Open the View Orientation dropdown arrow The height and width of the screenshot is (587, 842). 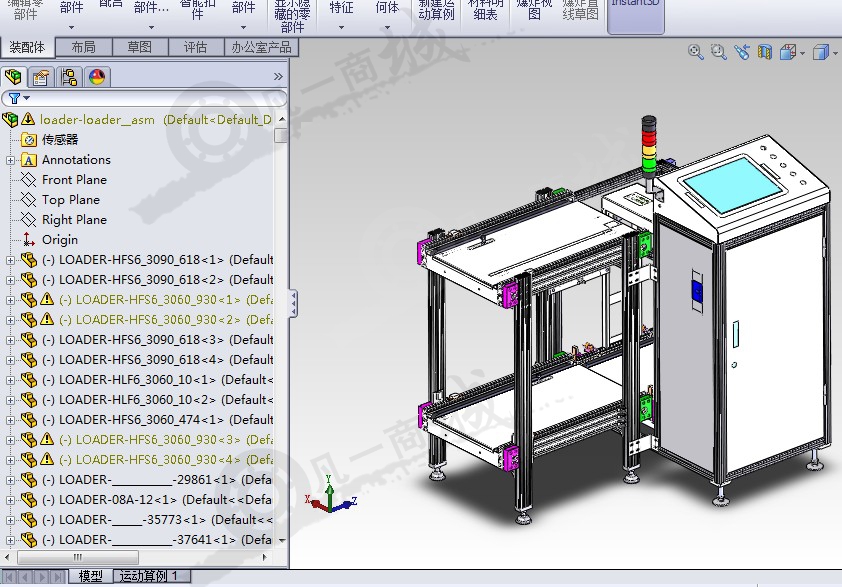point(802,53)
